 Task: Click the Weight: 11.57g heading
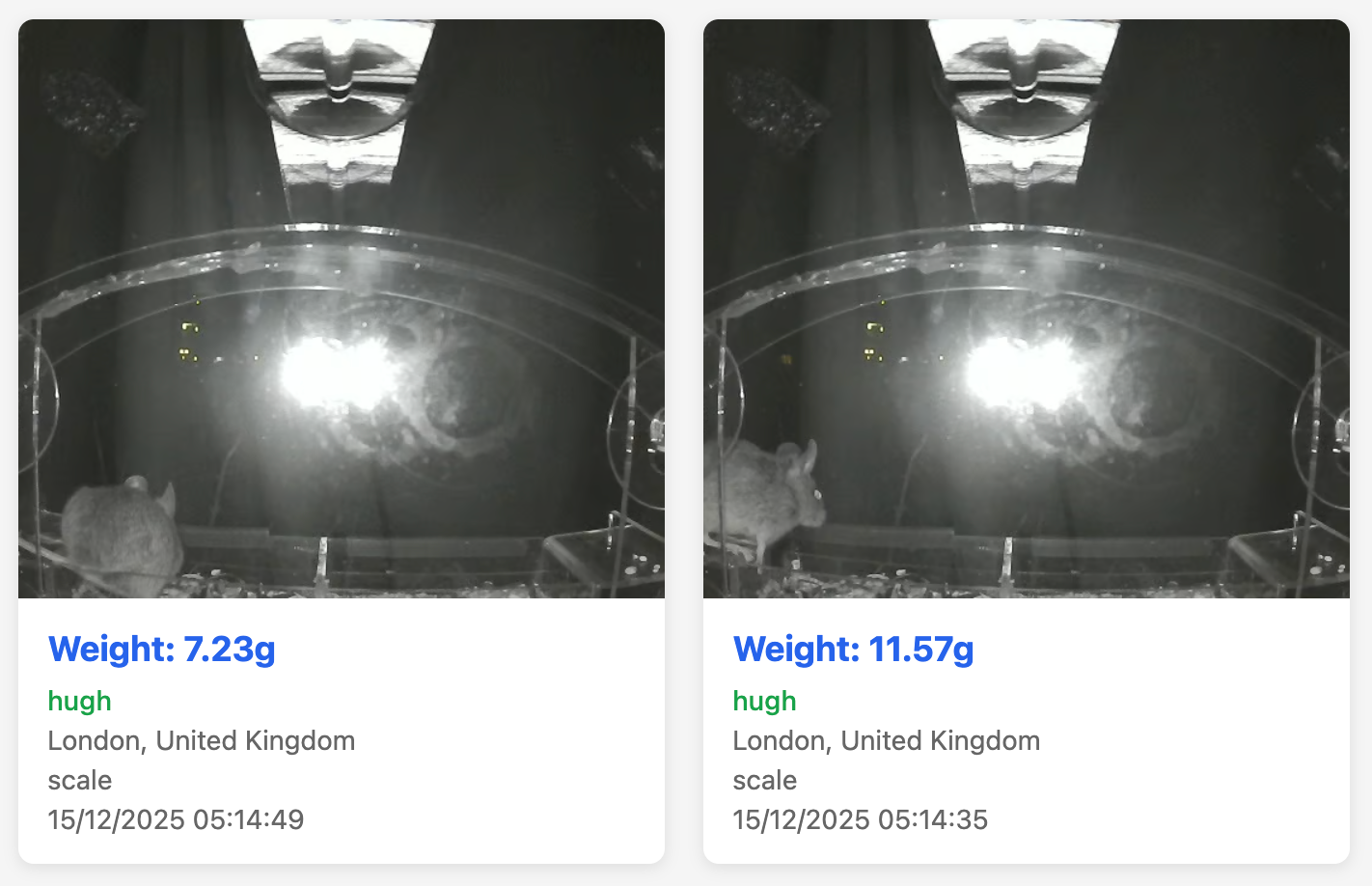[x=854, y=649]
